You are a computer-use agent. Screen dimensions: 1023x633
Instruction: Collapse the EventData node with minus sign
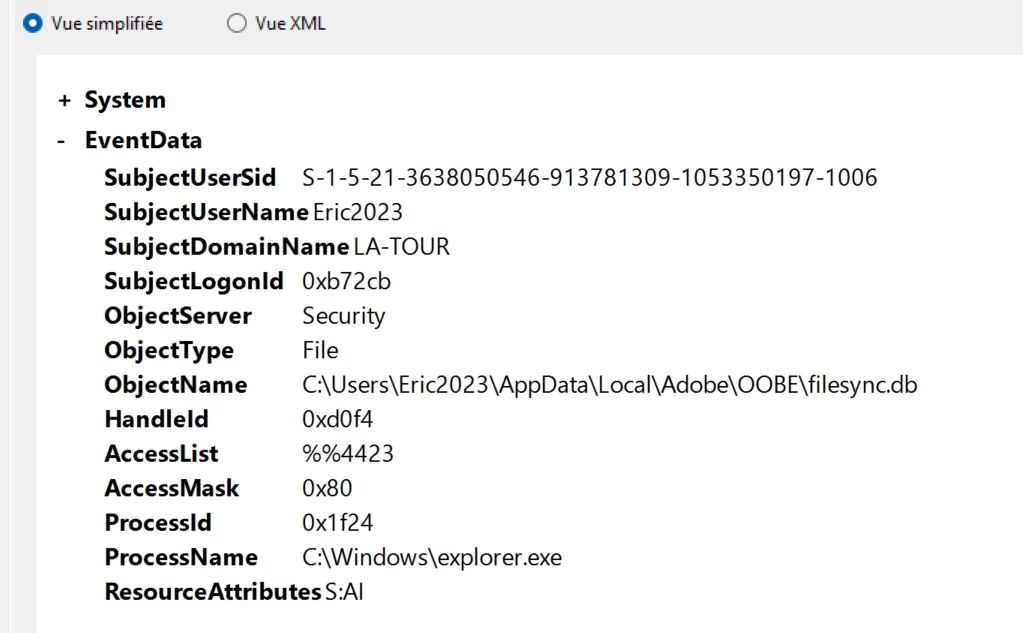tap(61, 141)
